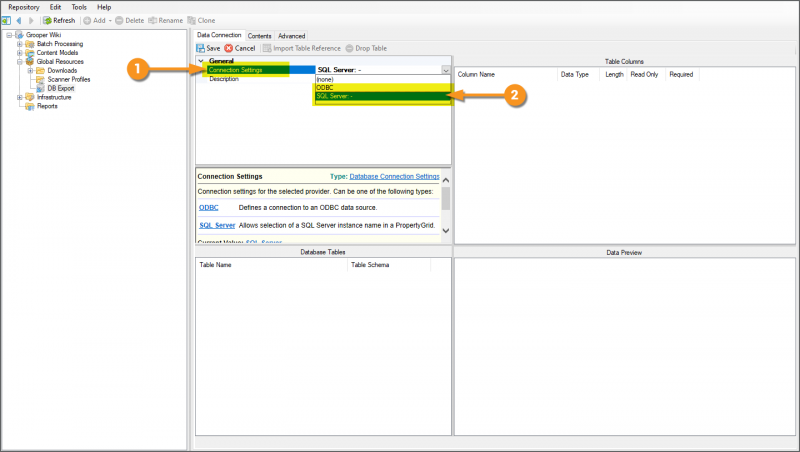Viewport: 800px width, 452px height.
Task: Expand the Infrastructure node
Action: 19,97
